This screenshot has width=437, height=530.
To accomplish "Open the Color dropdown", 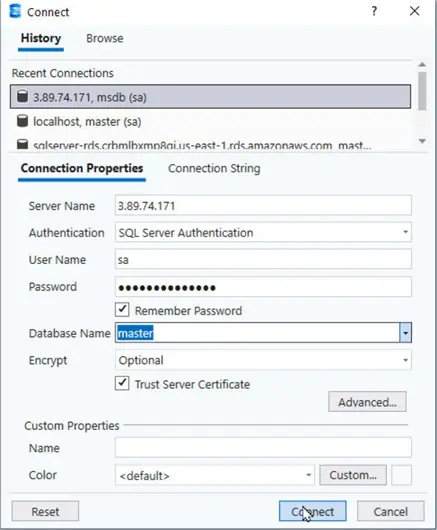I will (215, 475).
